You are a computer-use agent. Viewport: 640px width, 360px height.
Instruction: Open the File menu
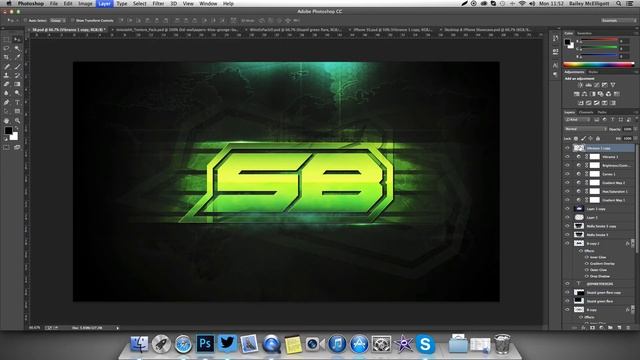53,3
